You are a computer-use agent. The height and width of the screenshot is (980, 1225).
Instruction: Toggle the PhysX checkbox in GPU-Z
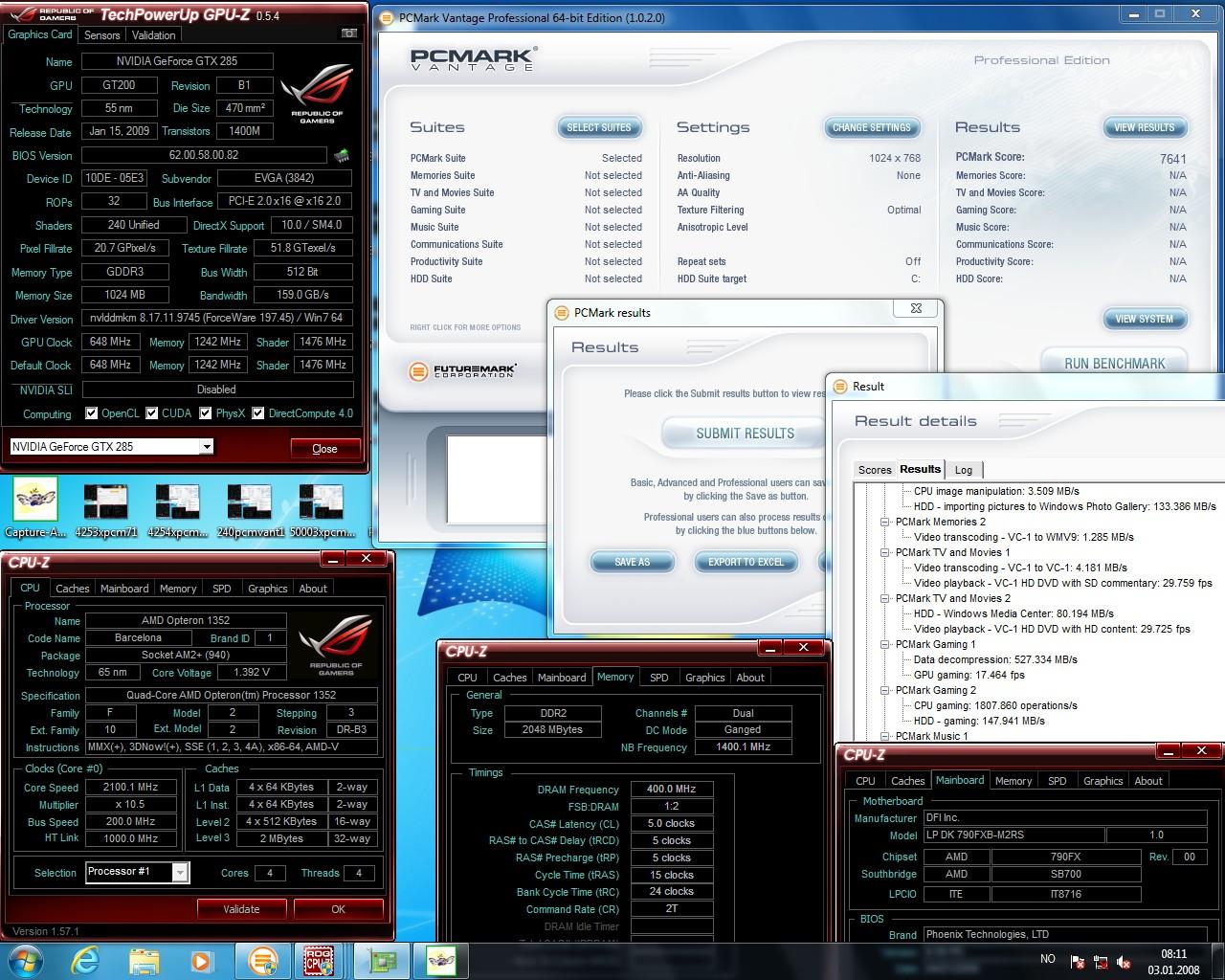coord(205,413)
